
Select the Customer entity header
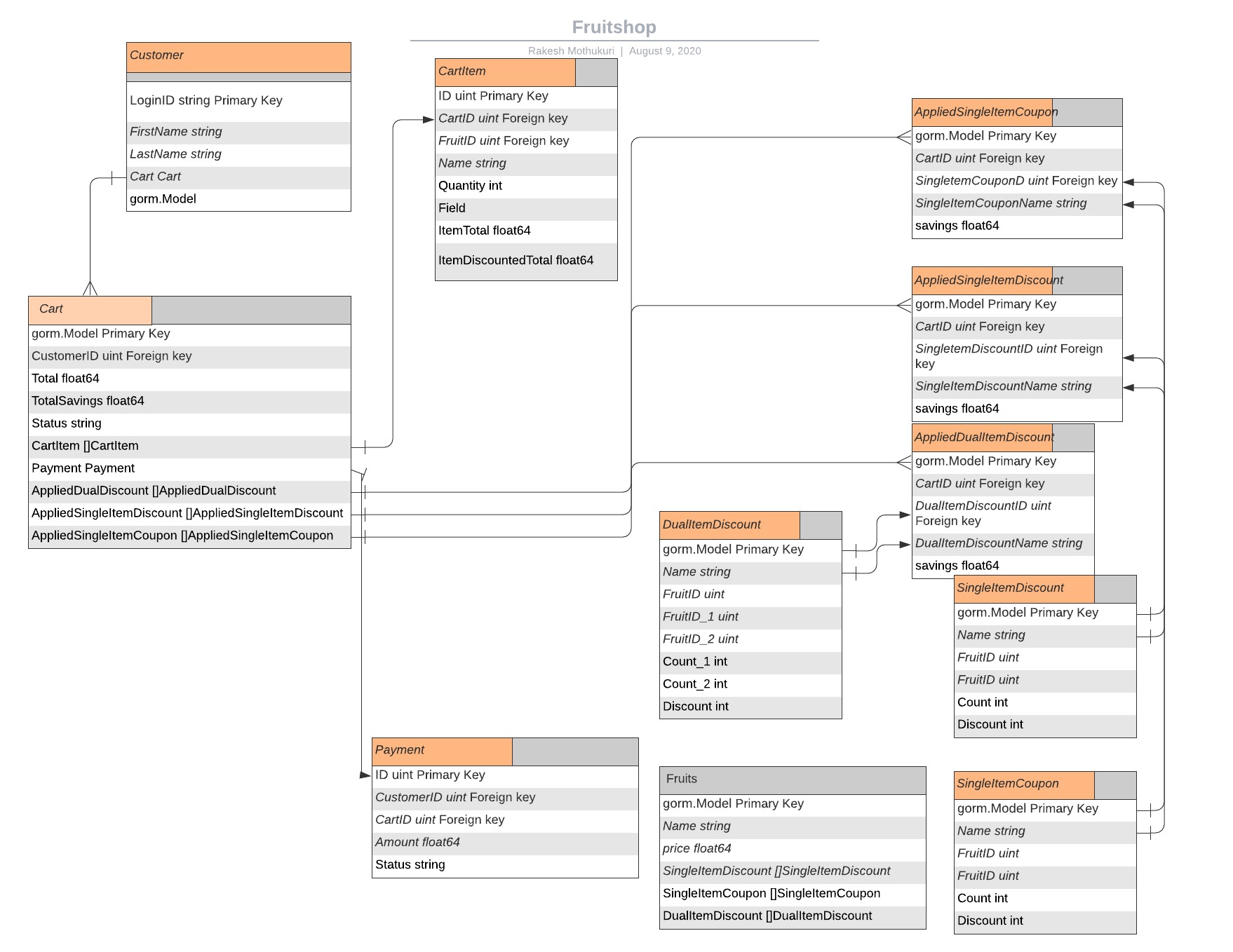click(x=158, y=55)
